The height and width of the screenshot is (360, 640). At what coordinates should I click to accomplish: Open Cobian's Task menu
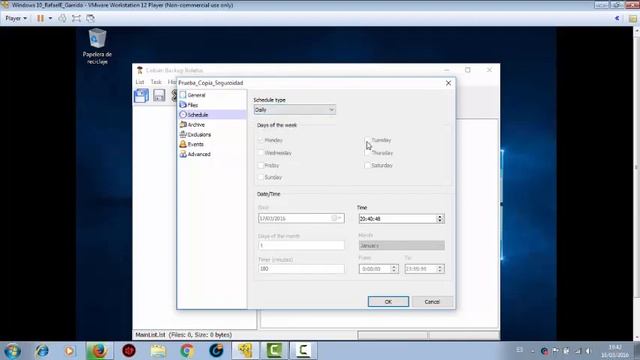point(156,82)
